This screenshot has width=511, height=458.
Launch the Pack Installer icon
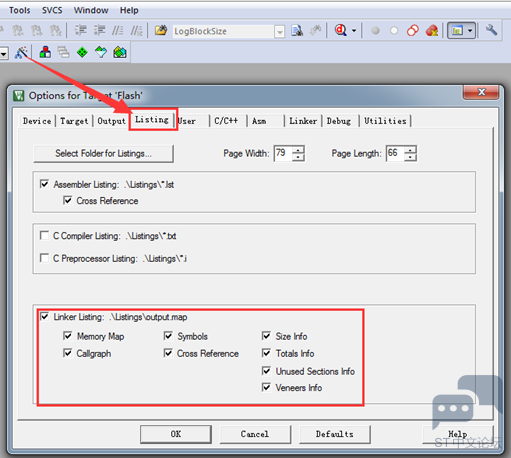[120, 52]
